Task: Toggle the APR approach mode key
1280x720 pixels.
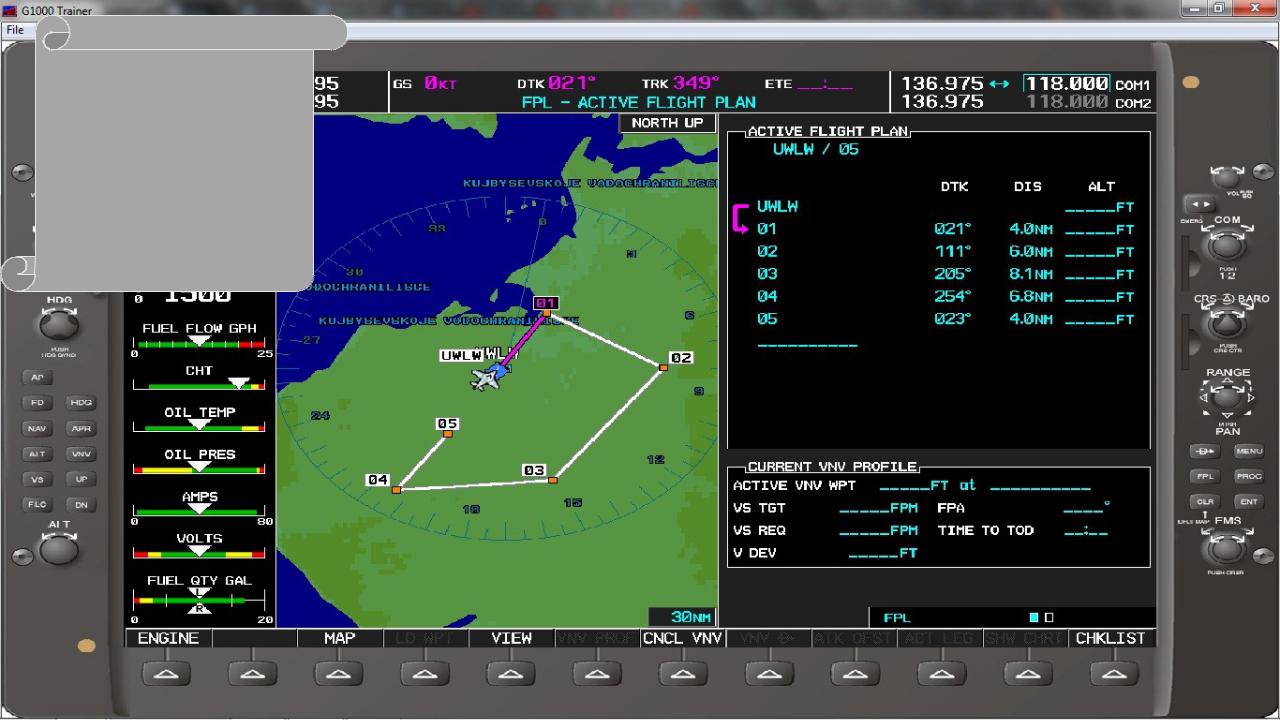Action: point(80,428)
